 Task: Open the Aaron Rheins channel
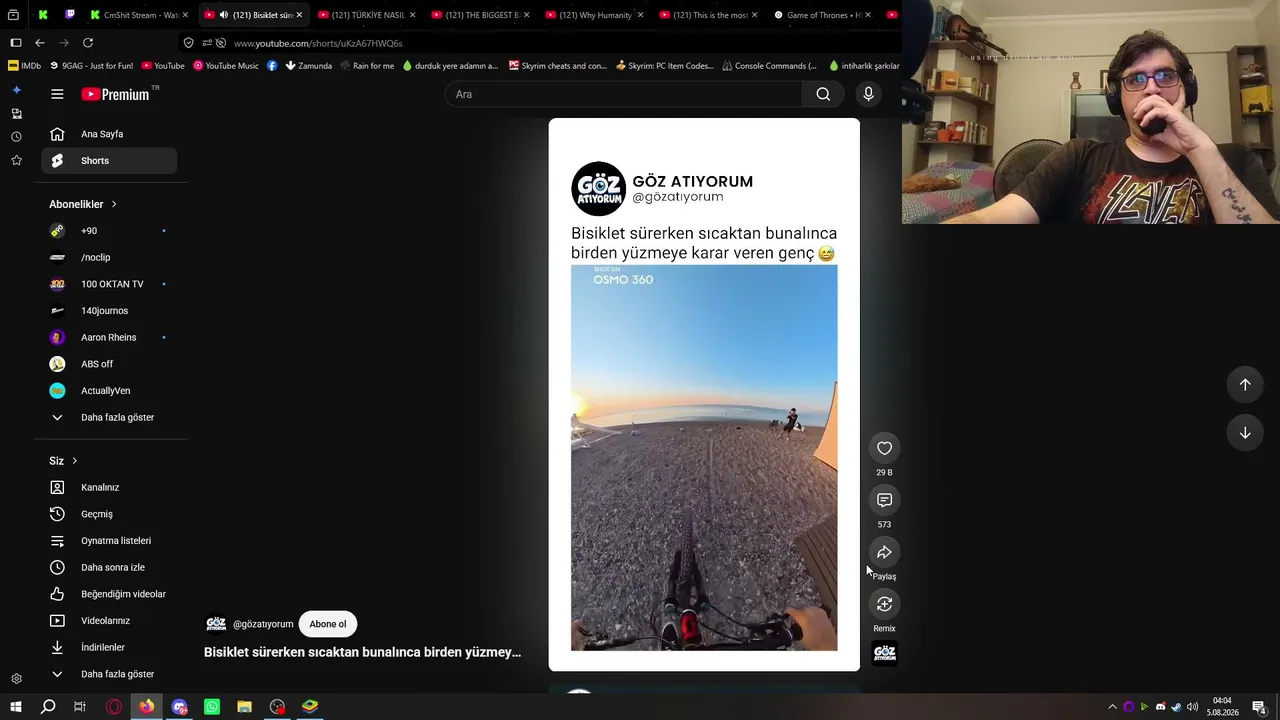tap(108, 337)
